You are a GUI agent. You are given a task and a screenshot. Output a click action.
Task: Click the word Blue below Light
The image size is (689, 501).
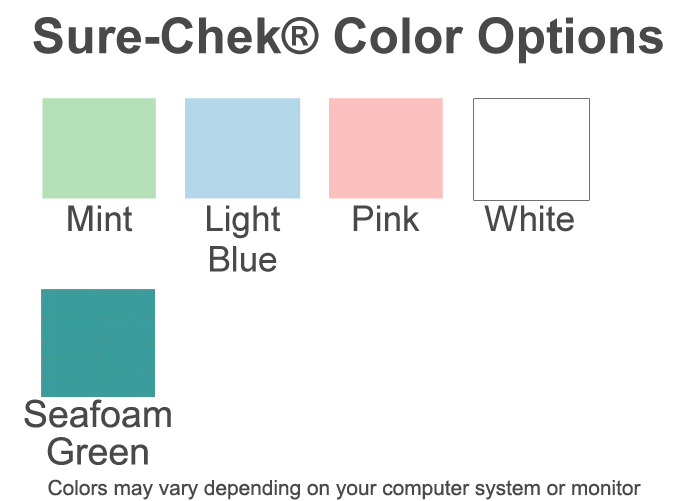(x=243, y=259)
